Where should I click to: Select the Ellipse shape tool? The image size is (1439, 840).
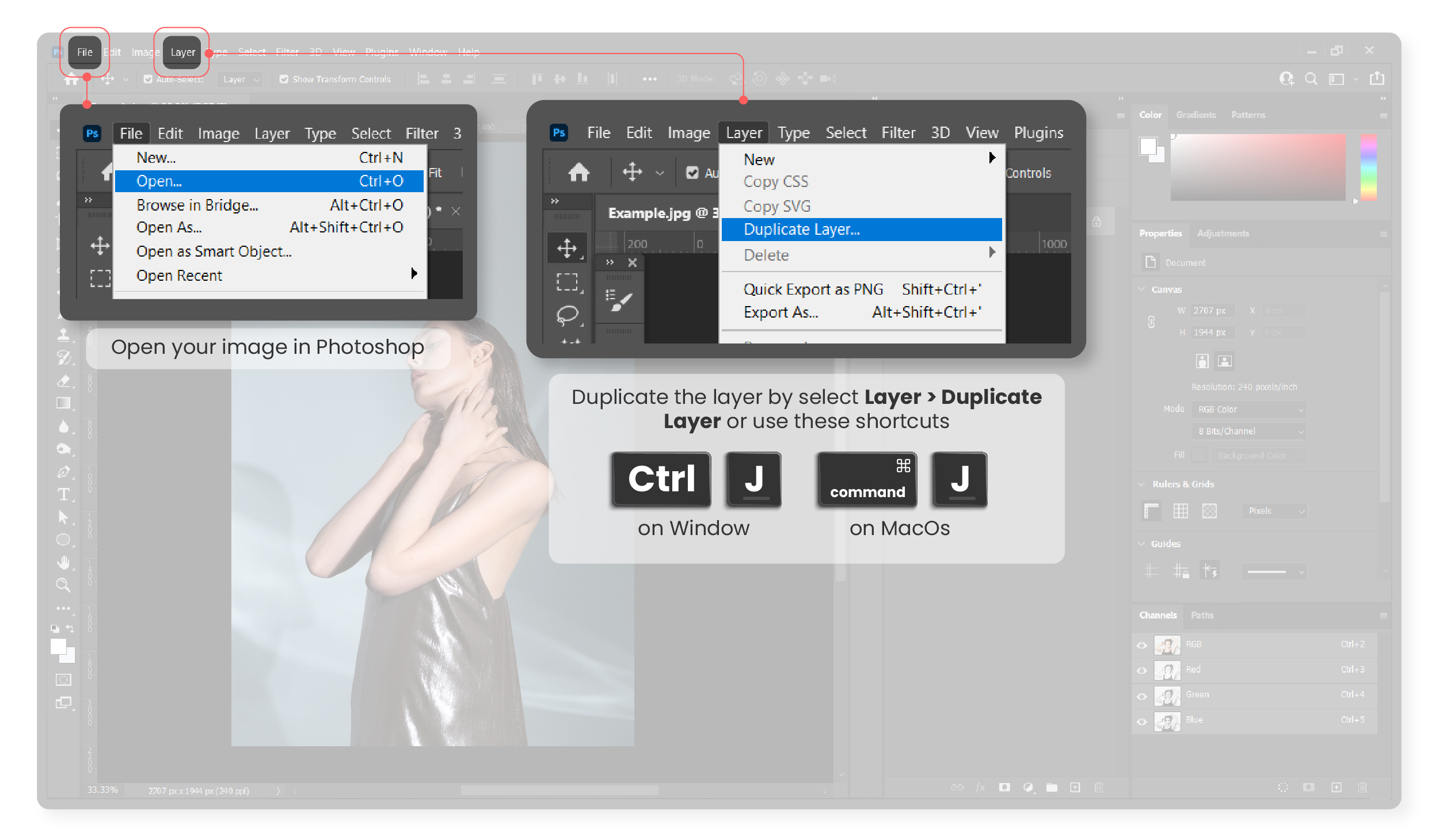click(x=64, y=540)
